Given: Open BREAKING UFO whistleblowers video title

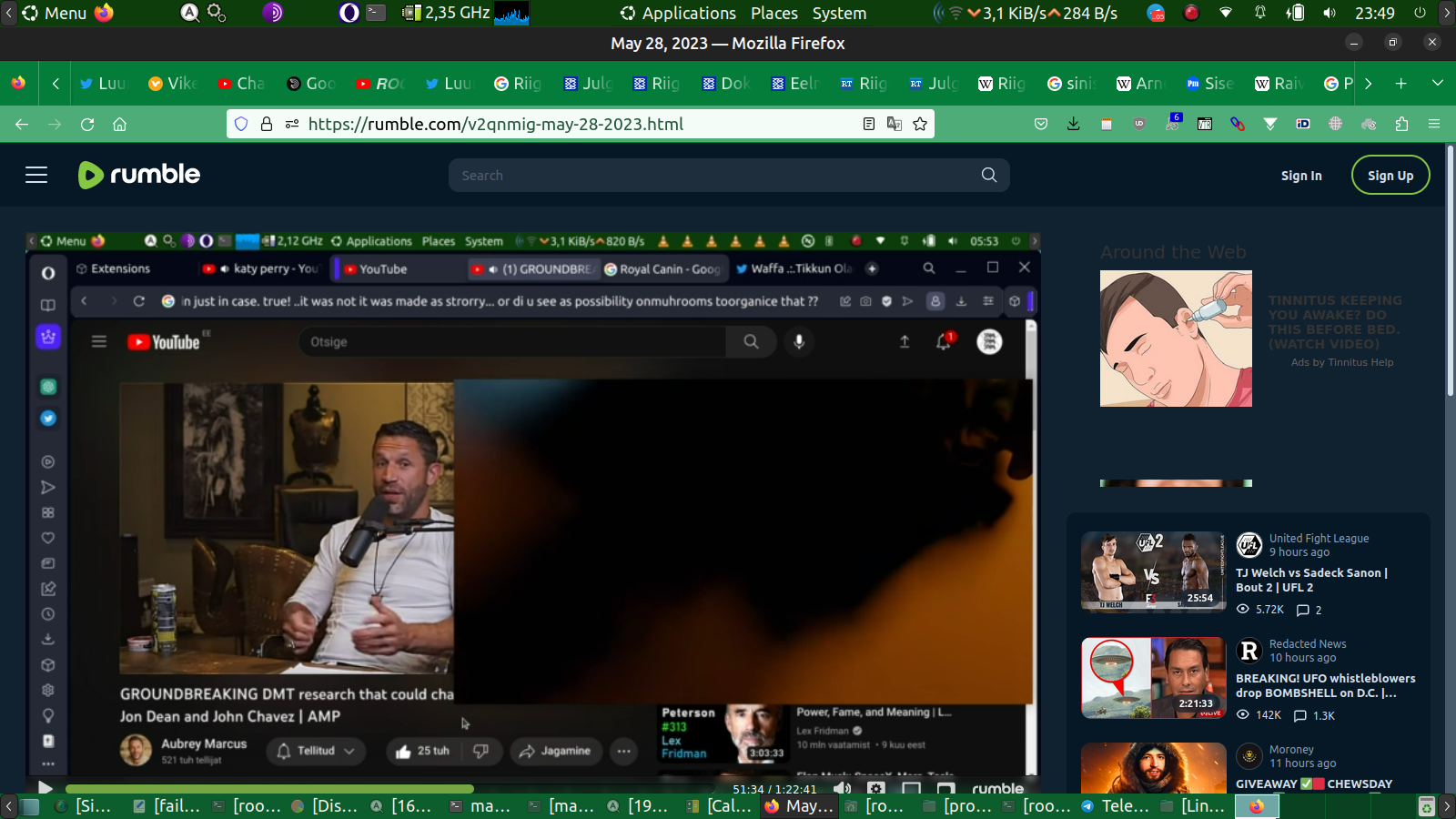Looking at the screenshot, I should click(1326, 685).
